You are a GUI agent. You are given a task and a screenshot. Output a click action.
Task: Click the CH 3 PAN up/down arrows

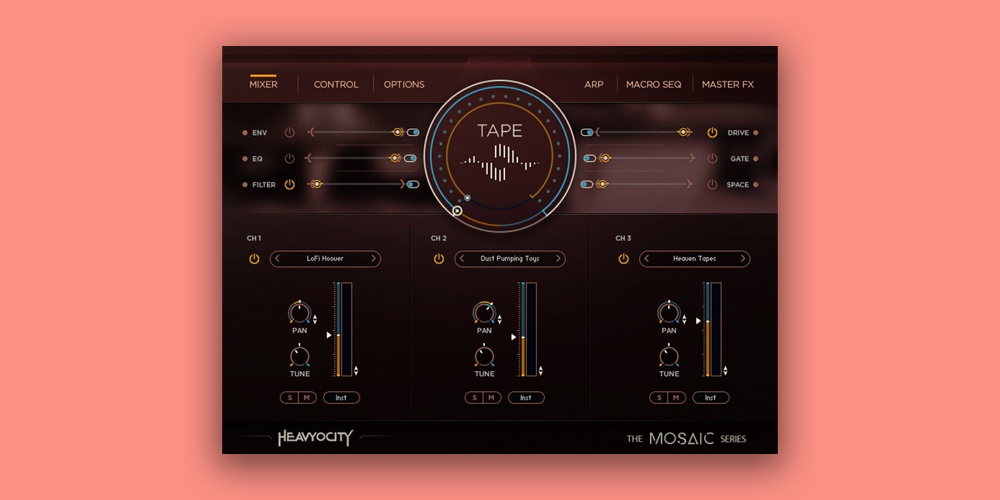point(684,320)
